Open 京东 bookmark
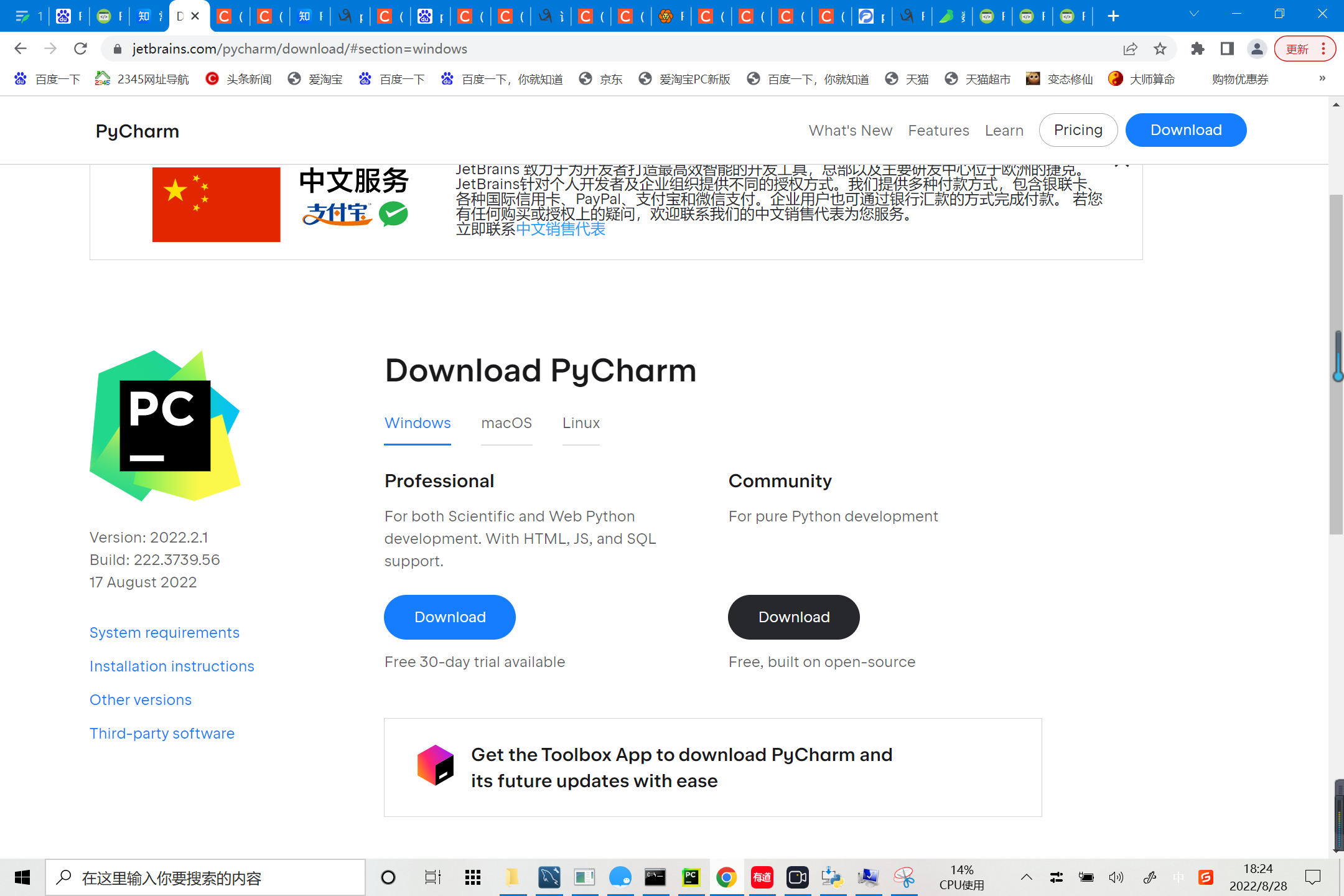 pos(601,79)
